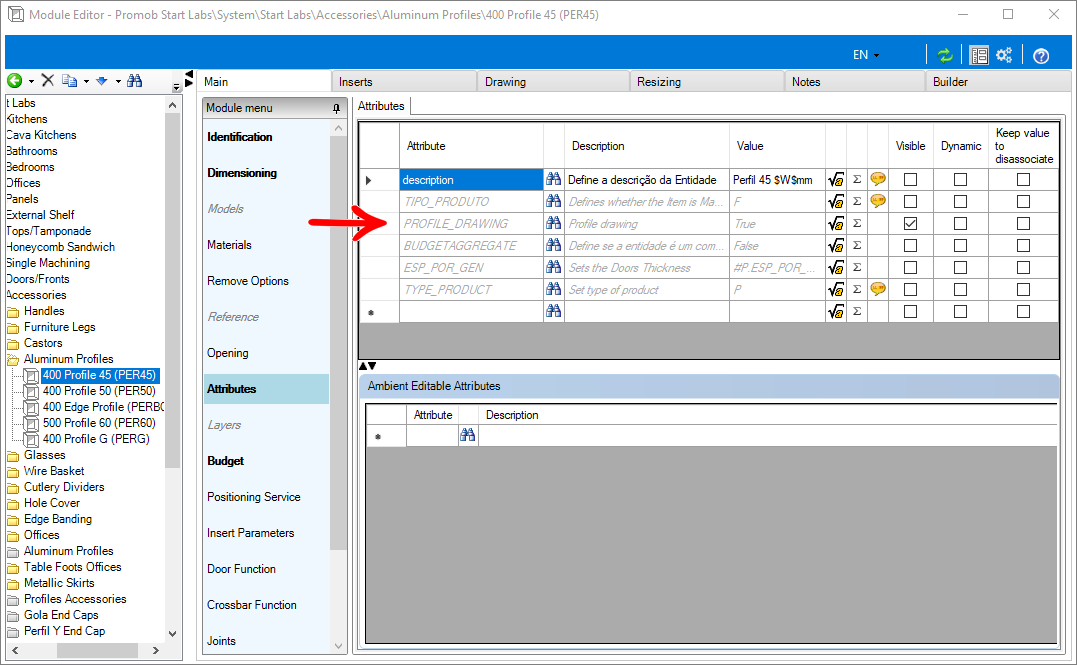Click the speech bubble icon in TYPE_PRODUCT row
This screenshot has height=665, width=1077.
tap(878, 289)
